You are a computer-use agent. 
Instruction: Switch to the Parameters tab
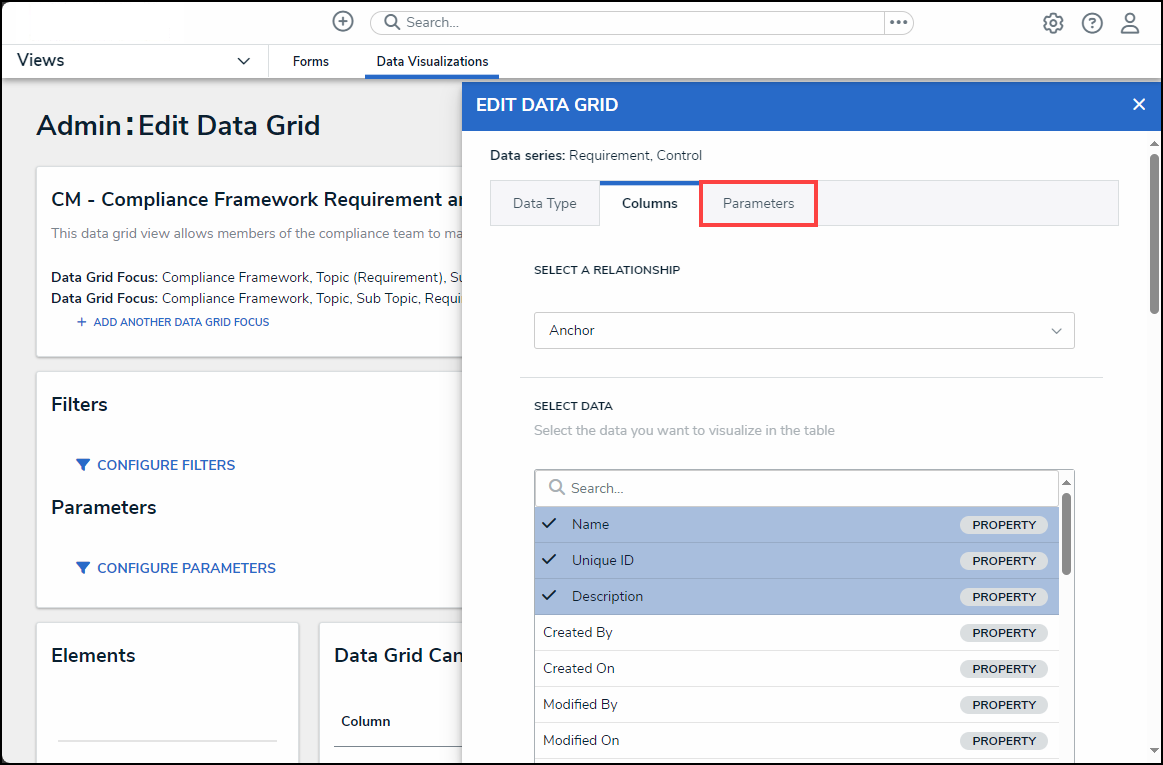point(758,204)
